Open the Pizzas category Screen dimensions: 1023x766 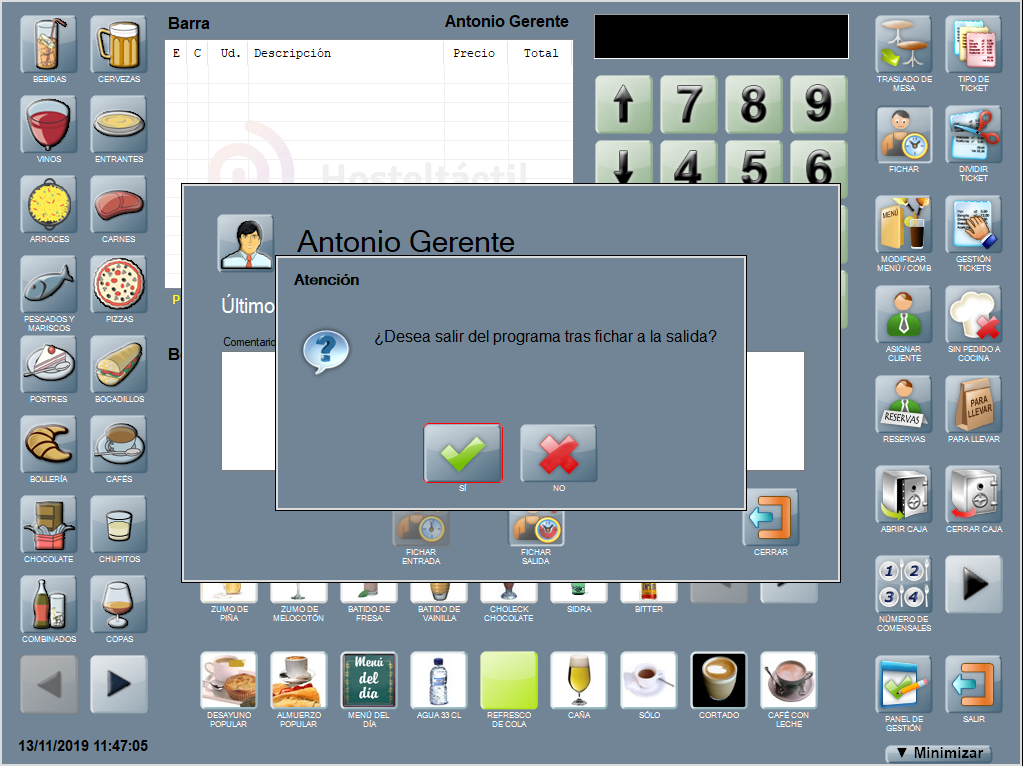[119, 284]
